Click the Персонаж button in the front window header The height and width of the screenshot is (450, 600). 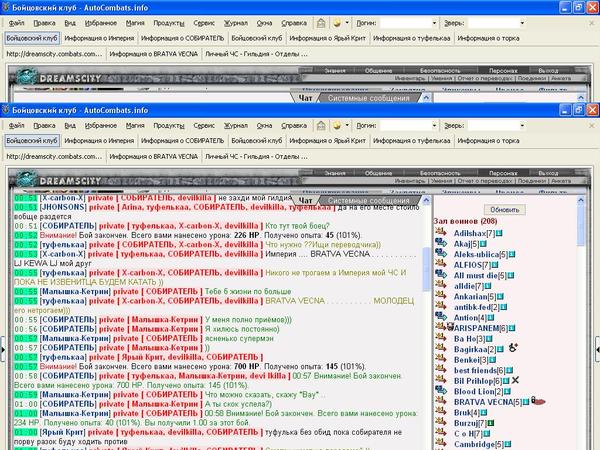tap(503, 173)
